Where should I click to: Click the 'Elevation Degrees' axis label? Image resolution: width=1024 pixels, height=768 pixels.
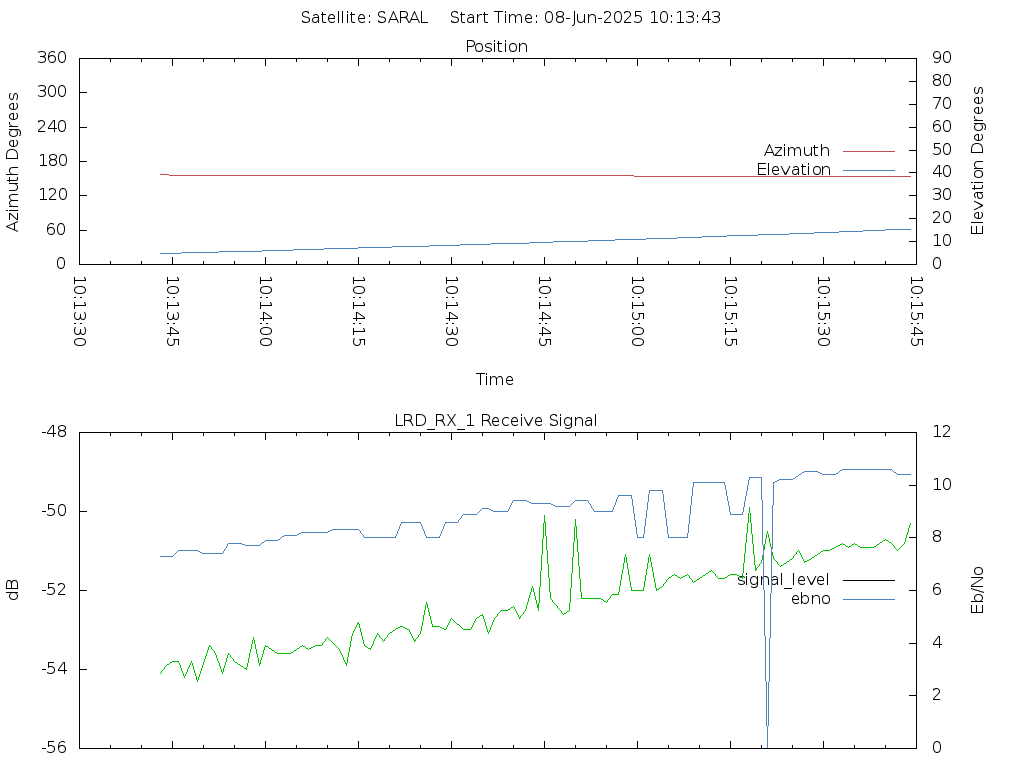click(x=977, y=161)
